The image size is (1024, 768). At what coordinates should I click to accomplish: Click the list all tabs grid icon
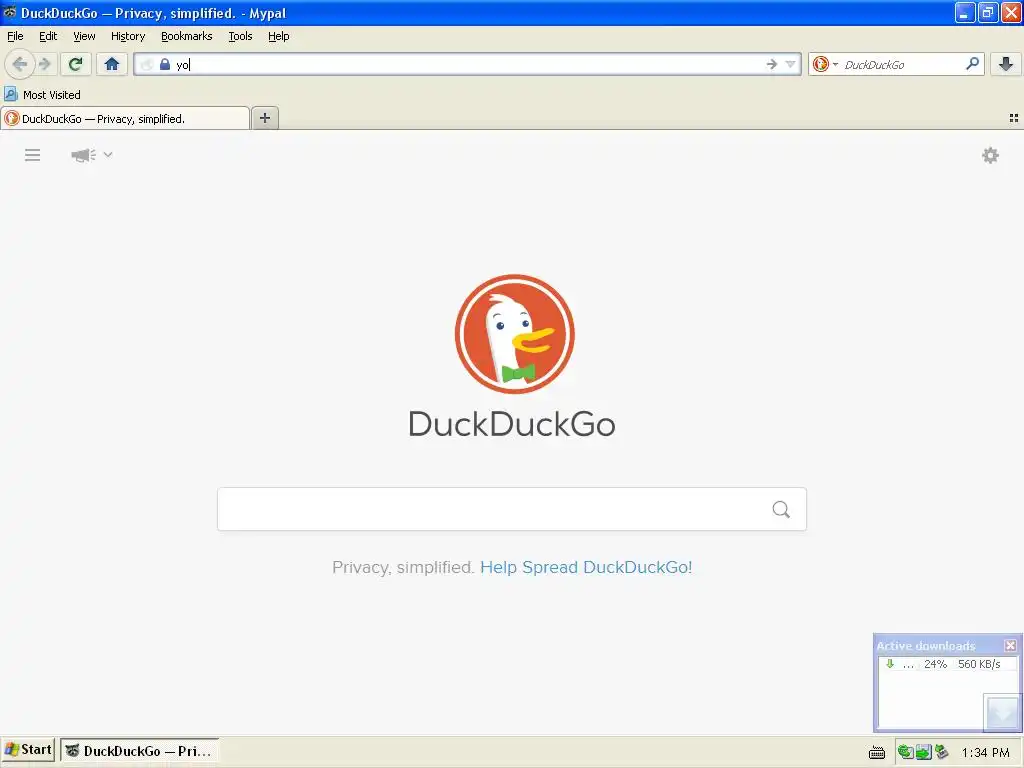point(1014,118)
